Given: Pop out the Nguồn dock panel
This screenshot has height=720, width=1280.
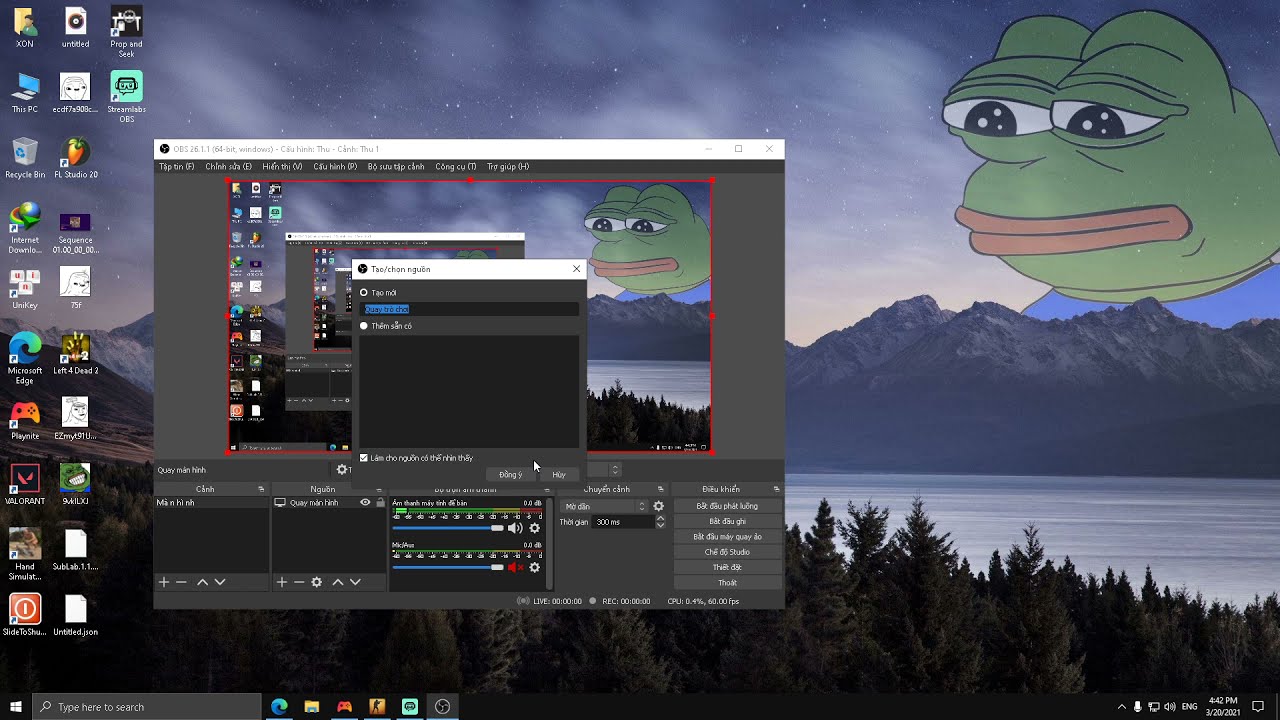Looking at the screenshot, I should (x=379, y=489).
